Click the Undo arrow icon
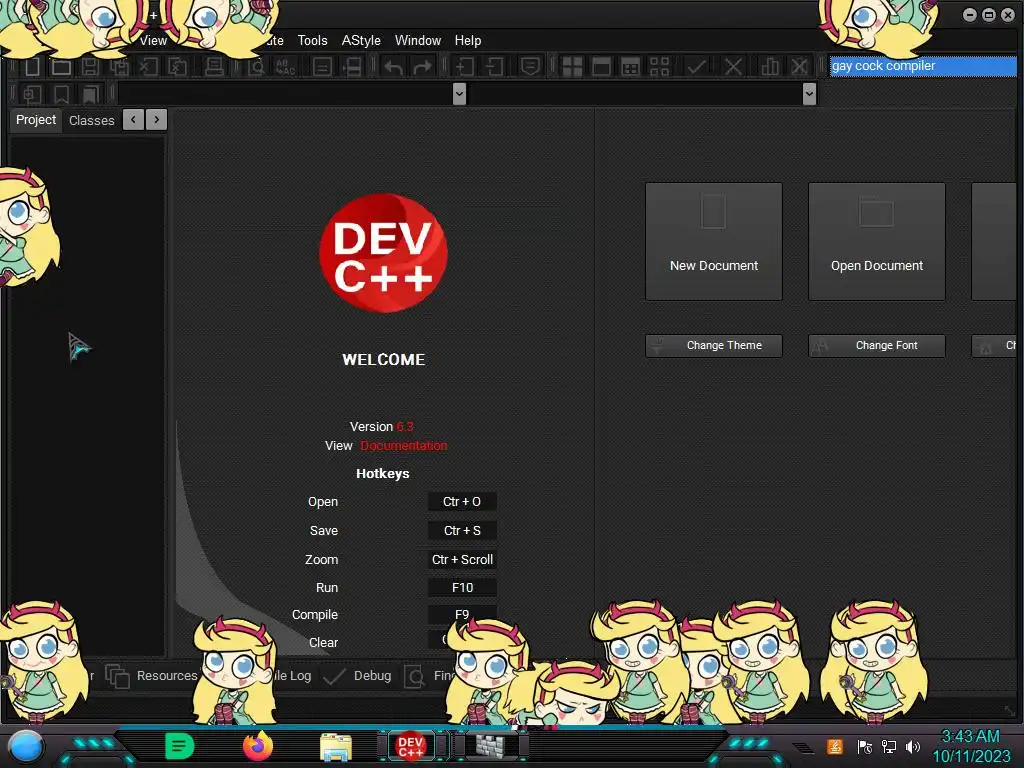 [393, 67]
